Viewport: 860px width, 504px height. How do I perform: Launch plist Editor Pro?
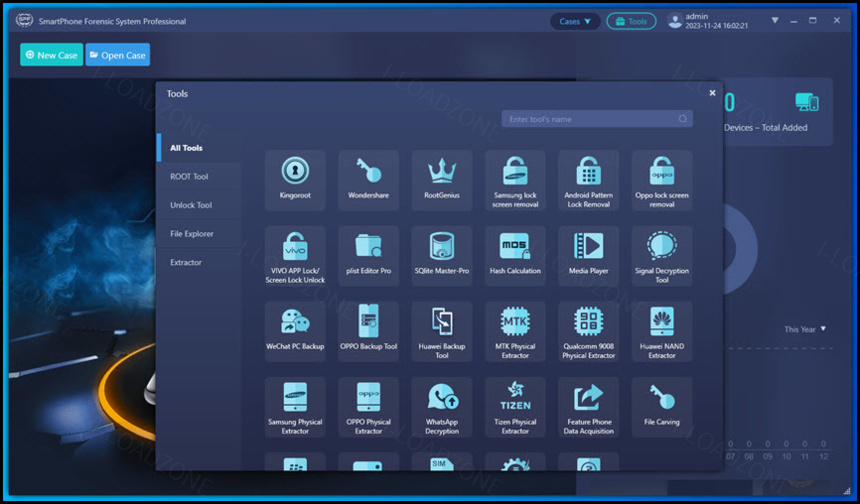click(369, 256)
